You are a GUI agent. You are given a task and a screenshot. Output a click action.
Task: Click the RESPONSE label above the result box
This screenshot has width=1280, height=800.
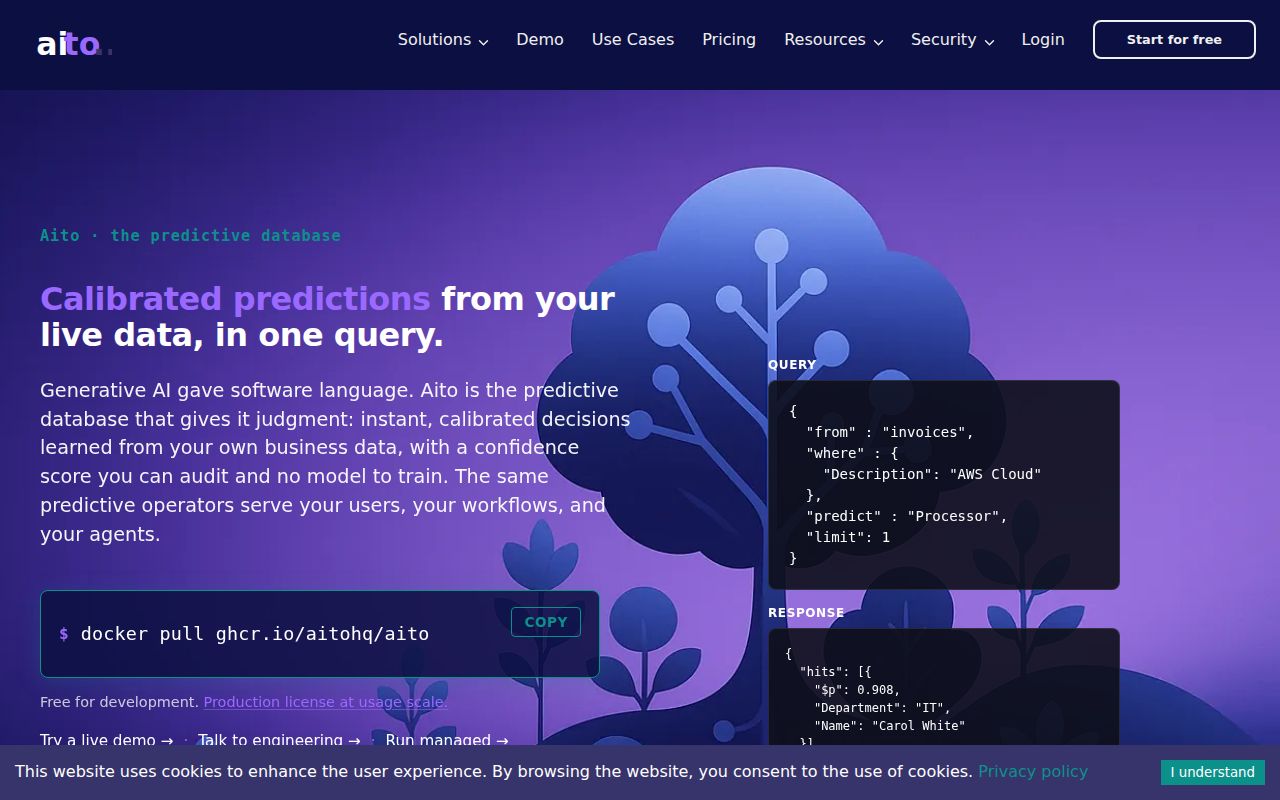[x=806, y=613]
